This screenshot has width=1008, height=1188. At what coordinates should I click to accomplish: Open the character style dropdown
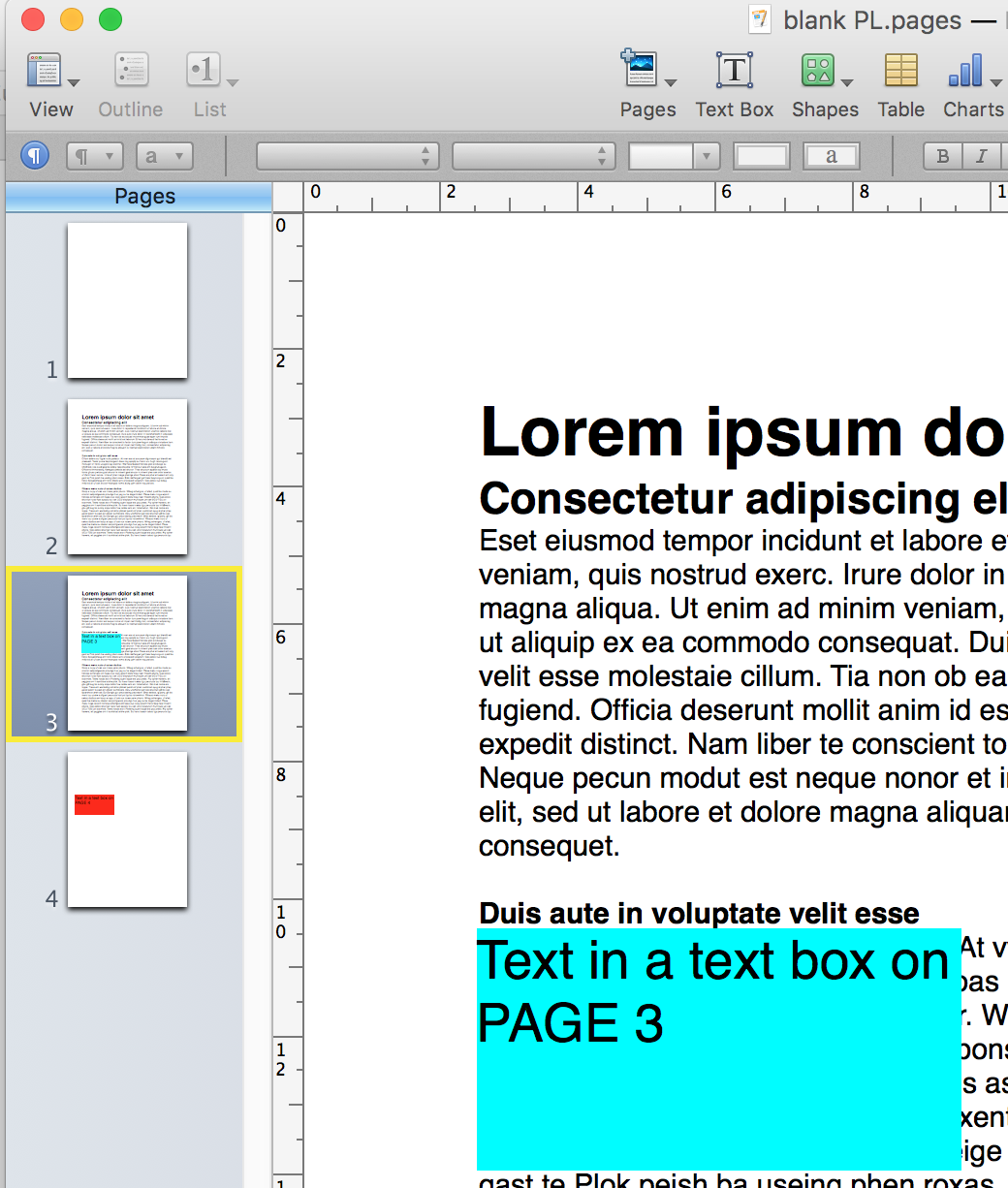(165, 156)
